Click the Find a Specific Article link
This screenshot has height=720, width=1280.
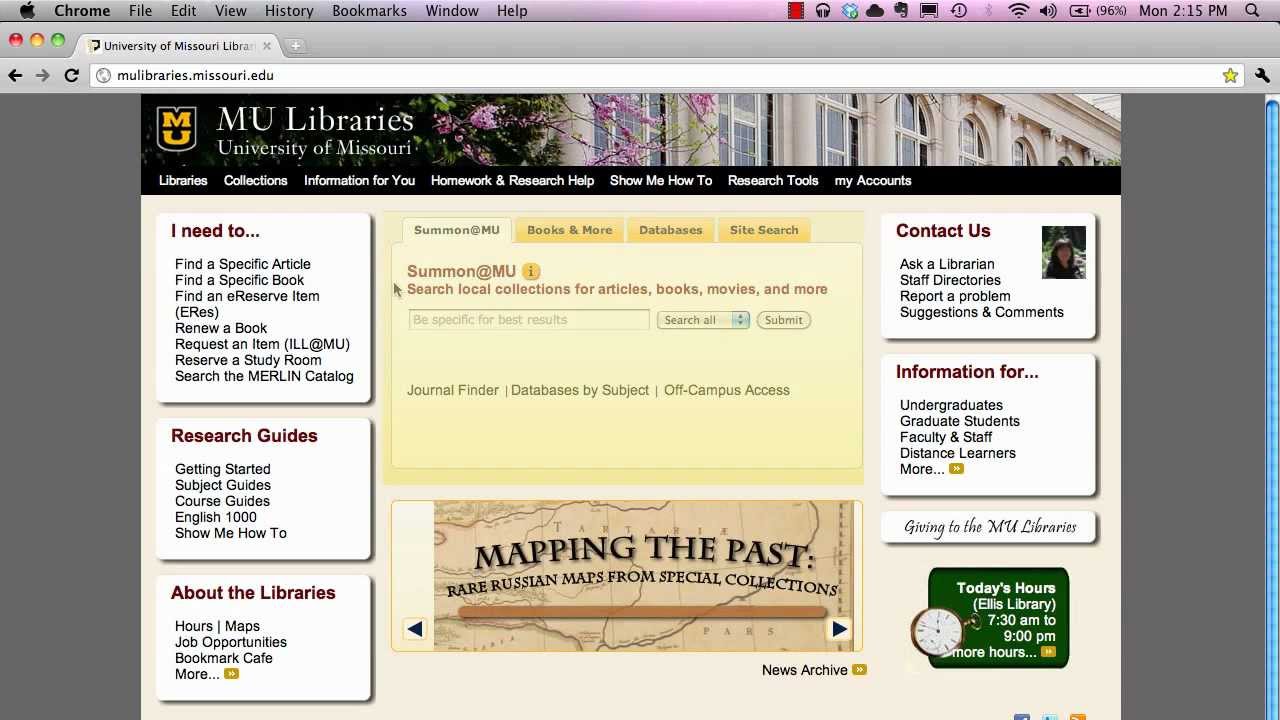243,264
